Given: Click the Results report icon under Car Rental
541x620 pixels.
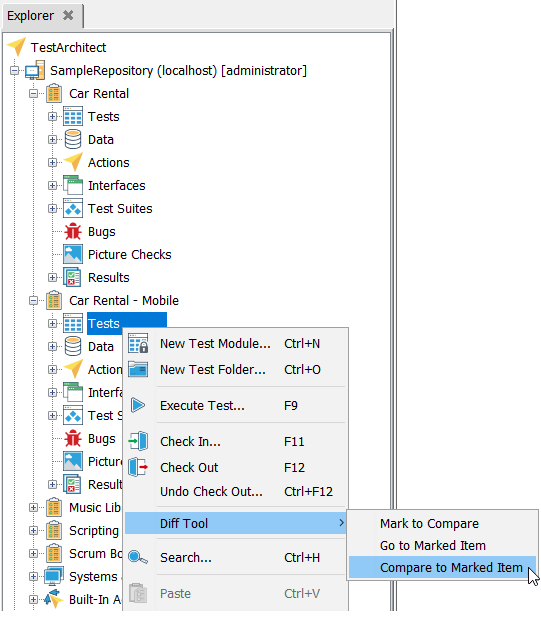Looking at the screenshot, I should pos(72,277).
